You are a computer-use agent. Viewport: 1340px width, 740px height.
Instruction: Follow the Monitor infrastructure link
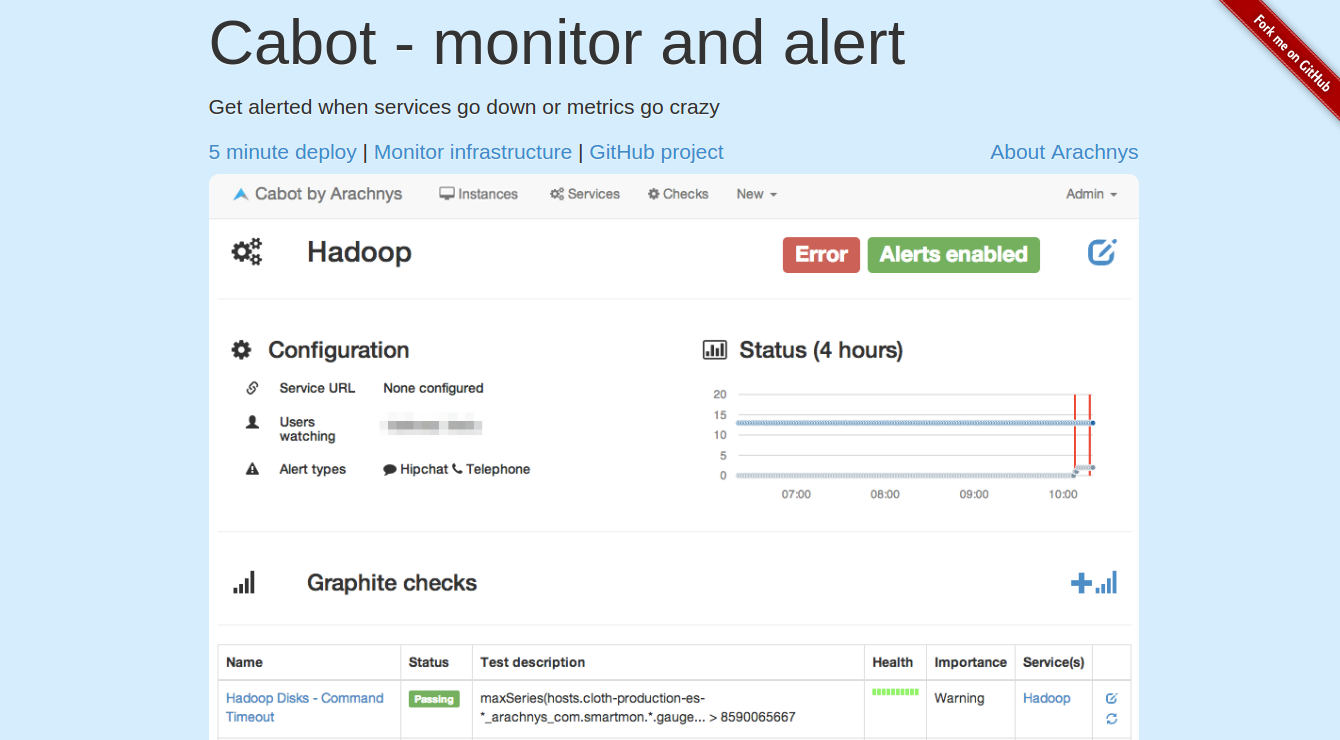click(x=473, y=152)
